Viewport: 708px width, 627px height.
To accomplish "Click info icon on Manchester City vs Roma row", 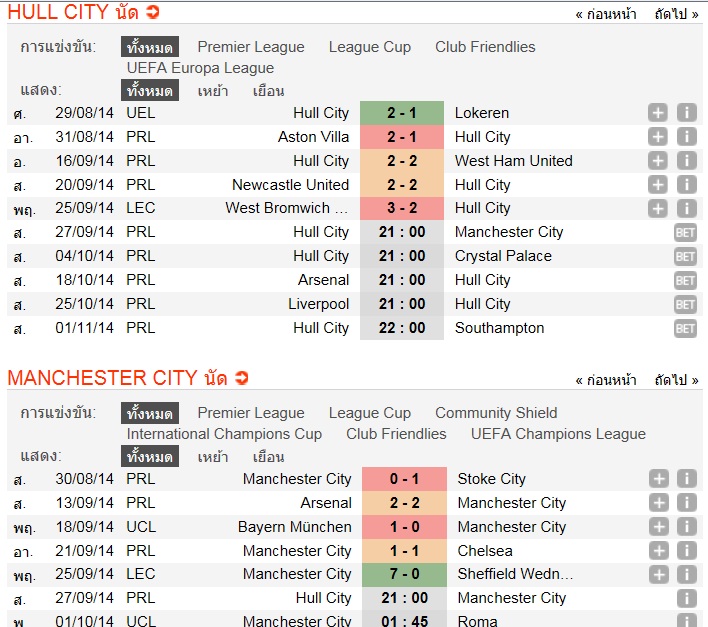I will point(686,621).
